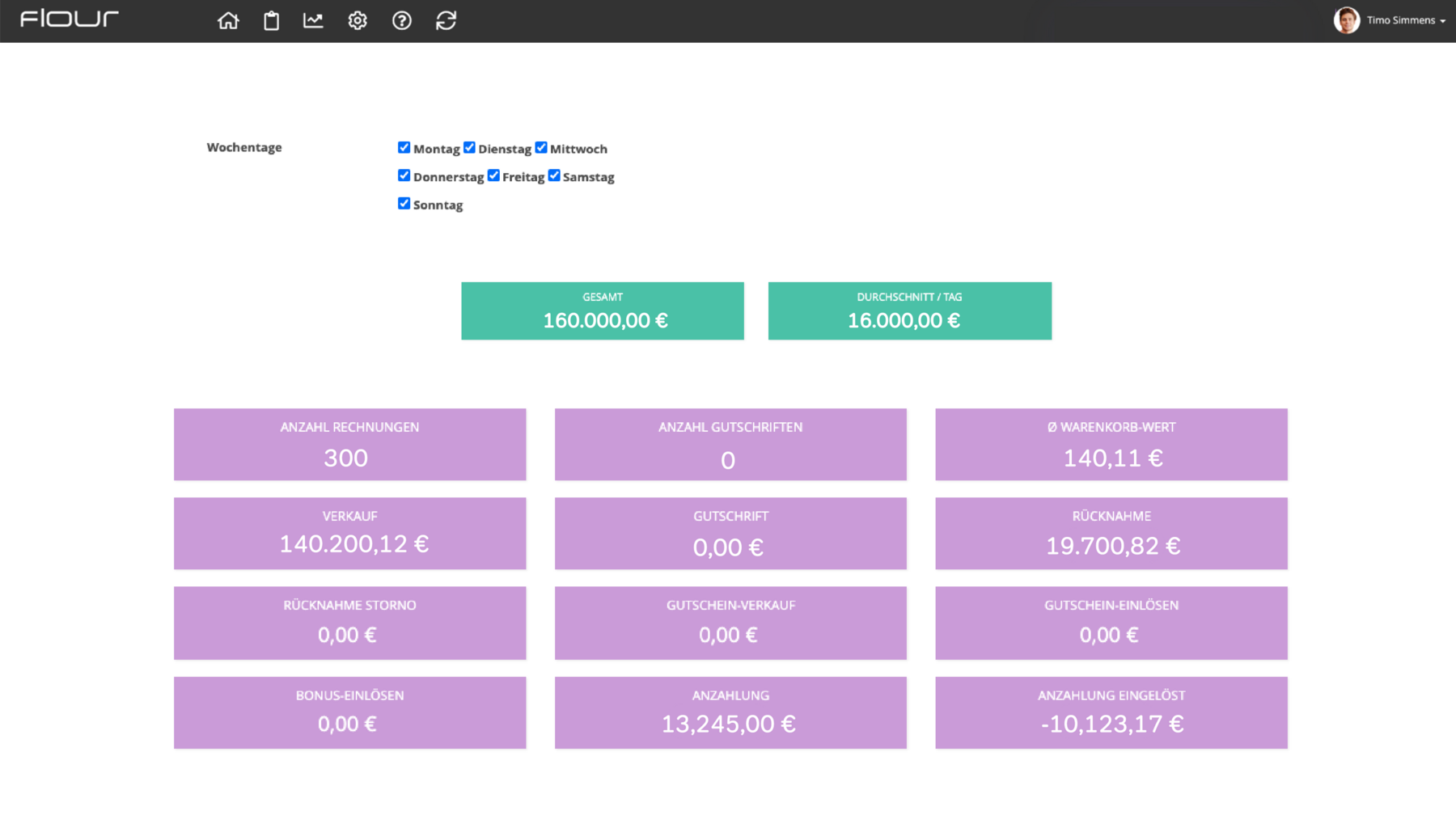Uncheck the Sonntag checkbox
The height and width of the screenshot is (828, 1456).
404,204
